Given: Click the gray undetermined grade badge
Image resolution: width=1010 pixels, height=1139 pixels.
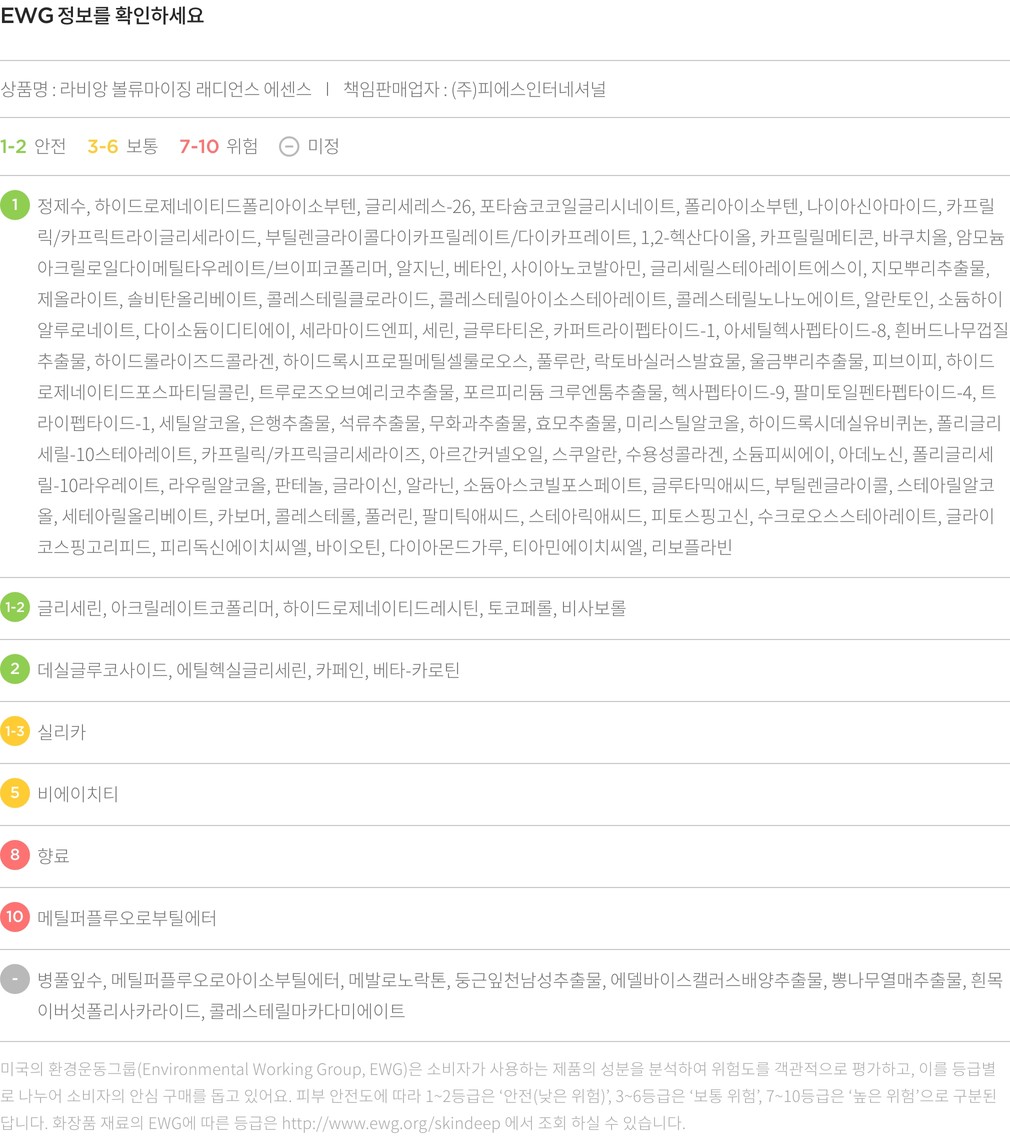Looking at the screenshot, I should pyautogui.click(x=15, y=979).
